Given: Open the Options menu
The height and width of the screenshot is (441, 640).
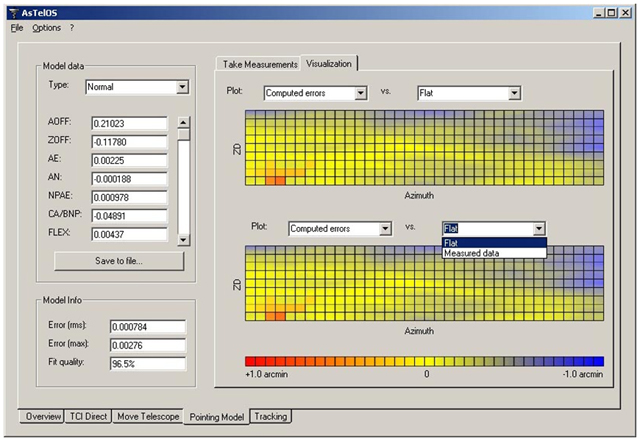Looking at the screenshot, I should coord(47,28).
